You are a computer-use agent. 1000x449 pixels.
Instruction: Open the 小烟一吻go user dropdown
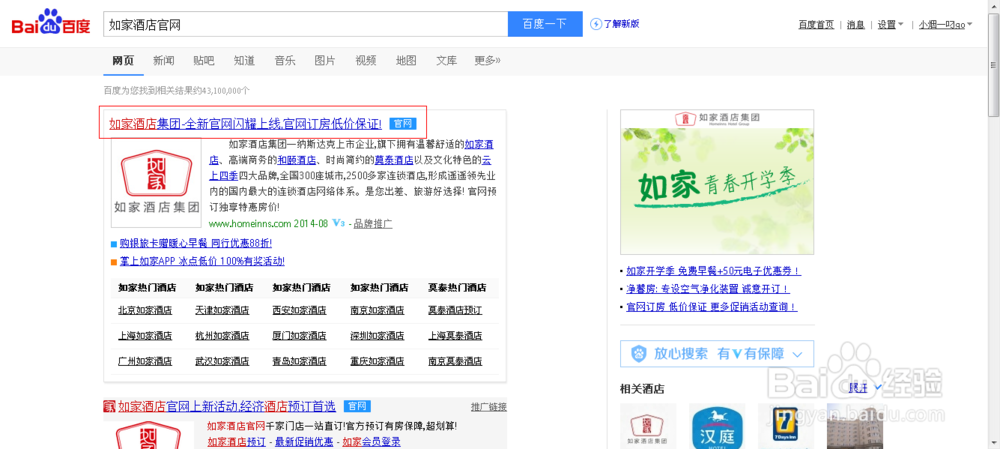point(945,25)
